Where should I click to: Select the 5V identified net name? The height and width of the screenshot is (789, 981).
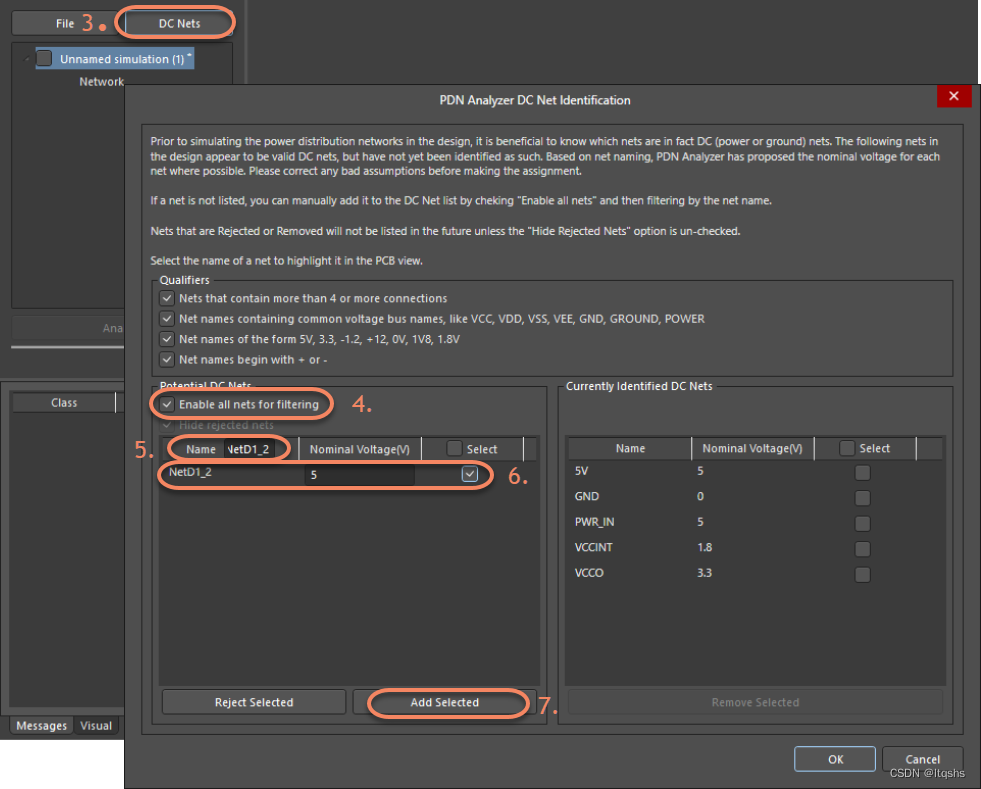click(581, 471)
